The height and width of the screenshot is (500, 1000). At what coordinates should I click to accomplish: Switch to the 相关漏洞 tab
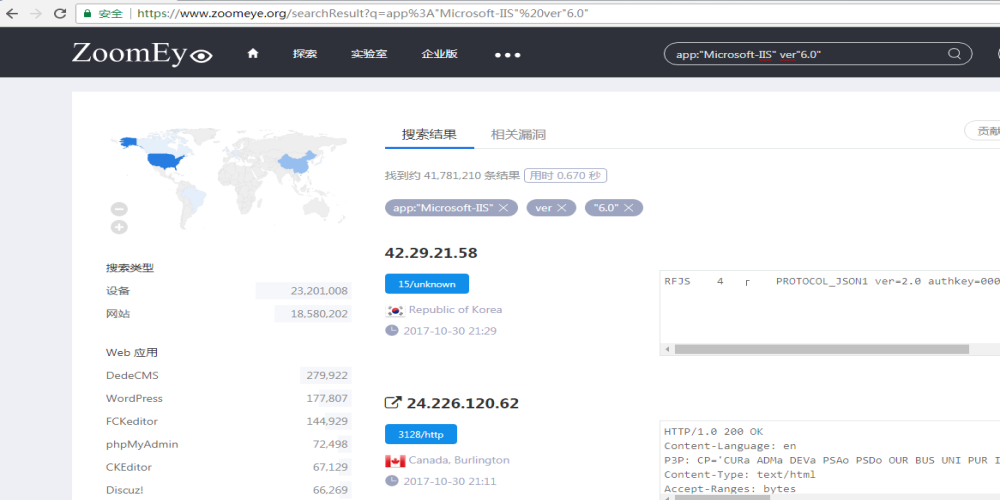[x=518, y=135]
